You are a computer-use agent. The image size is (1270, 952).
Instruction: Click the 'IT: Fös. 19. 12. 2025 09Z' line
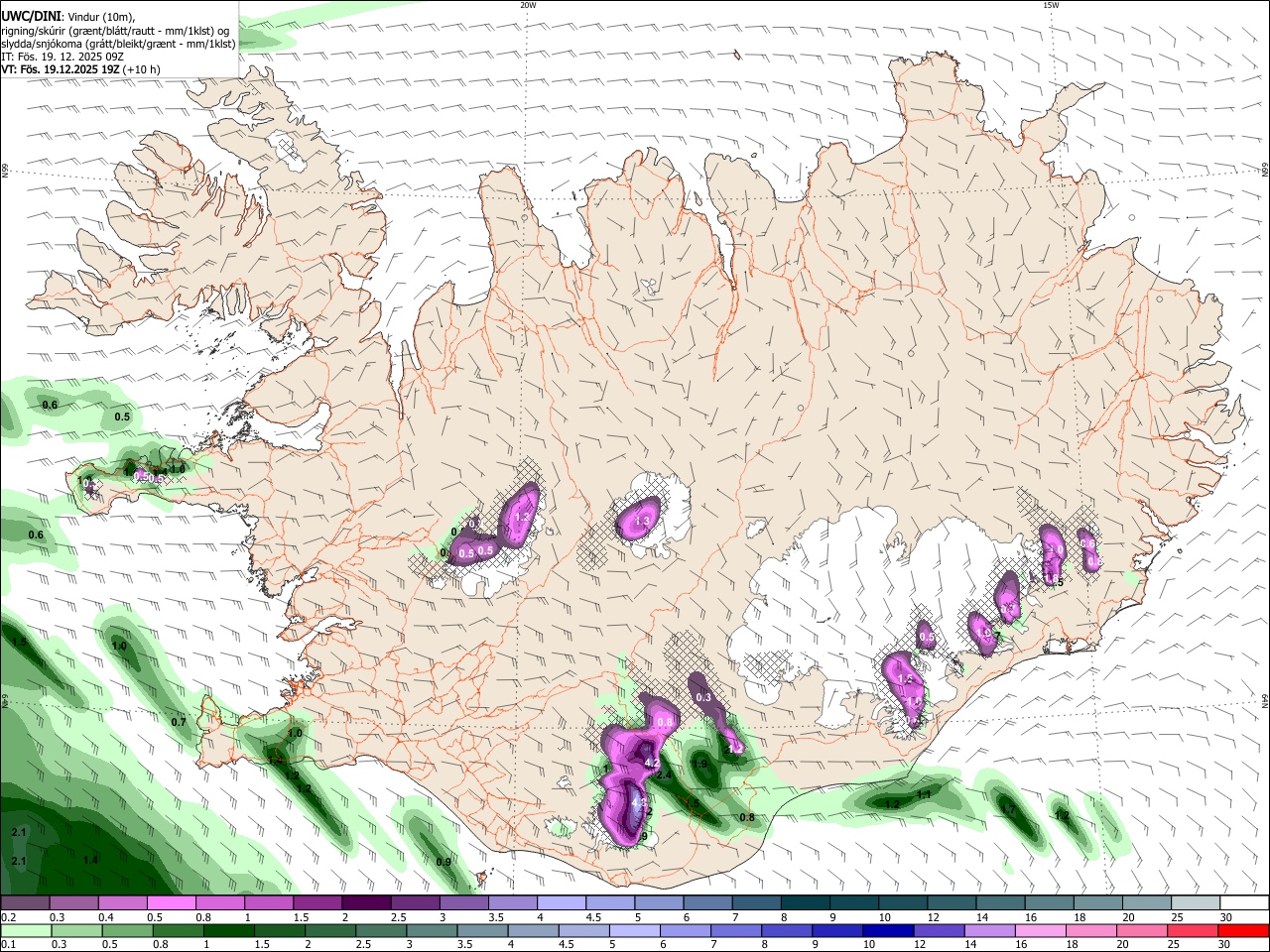(x=63, y=57)
